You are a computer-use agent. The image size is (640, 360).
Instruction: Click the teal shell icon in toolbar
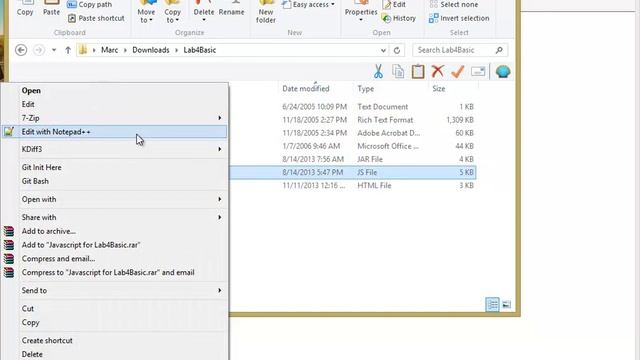tap(503, 72)
